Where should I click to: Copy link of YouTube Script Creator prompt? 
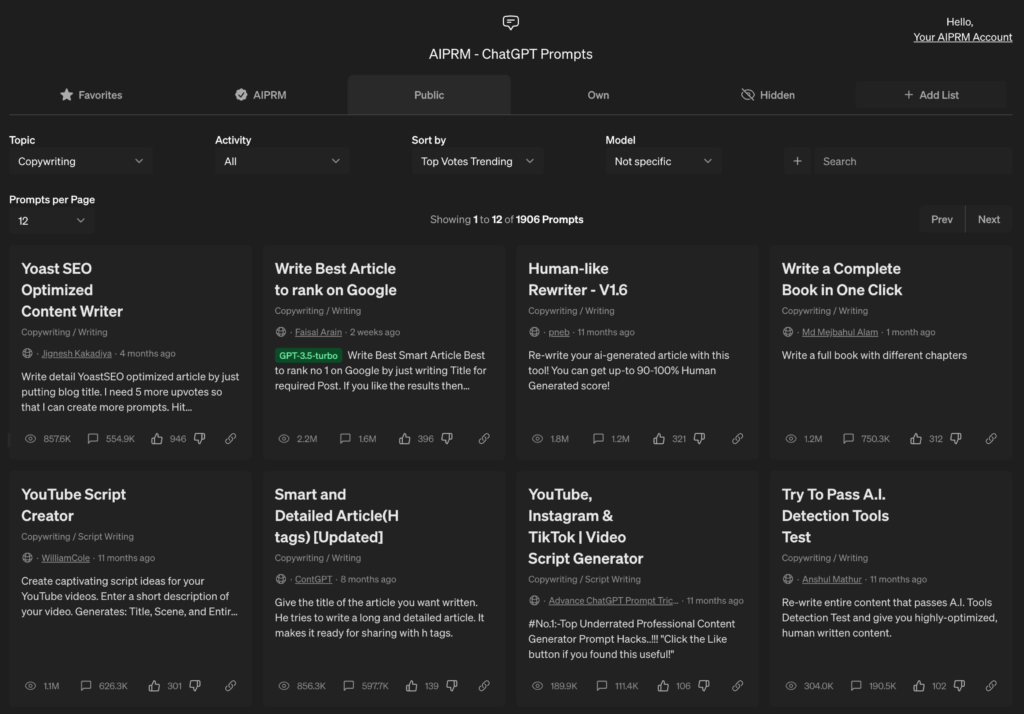pyautogui.click(x=231, y=685)
